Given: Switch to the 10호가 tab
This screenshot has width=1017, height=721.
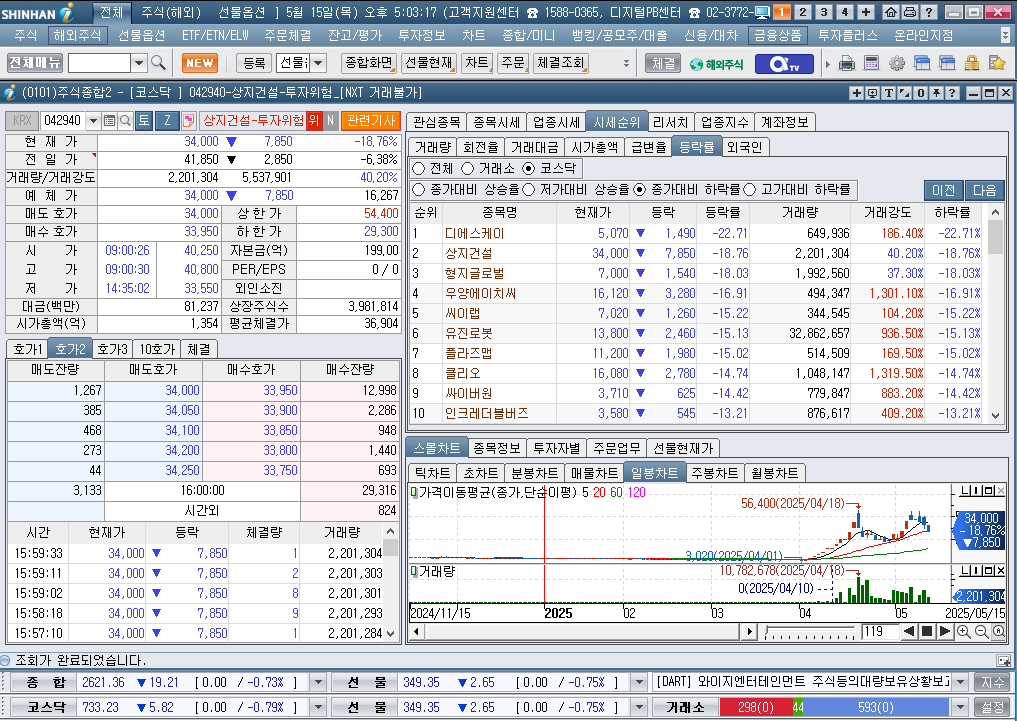Looking at the screenshot, I should click(x=156, y=349).
